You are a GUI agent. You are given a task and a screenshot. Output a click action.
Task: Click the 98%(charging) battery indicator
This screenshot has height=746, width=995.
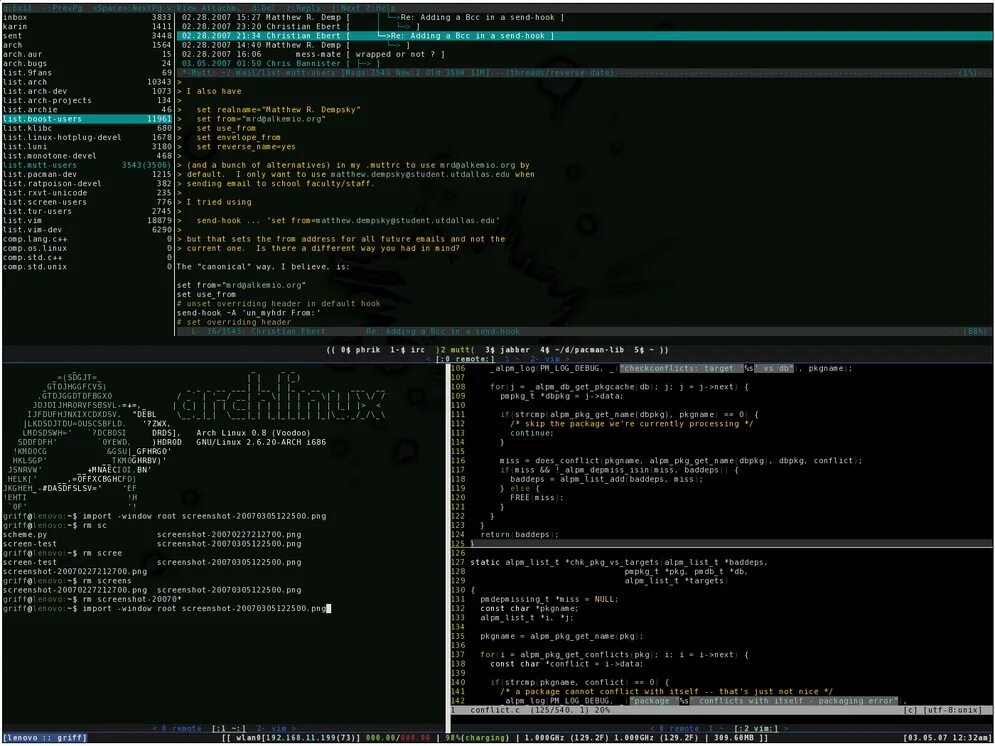click(478, 738)
